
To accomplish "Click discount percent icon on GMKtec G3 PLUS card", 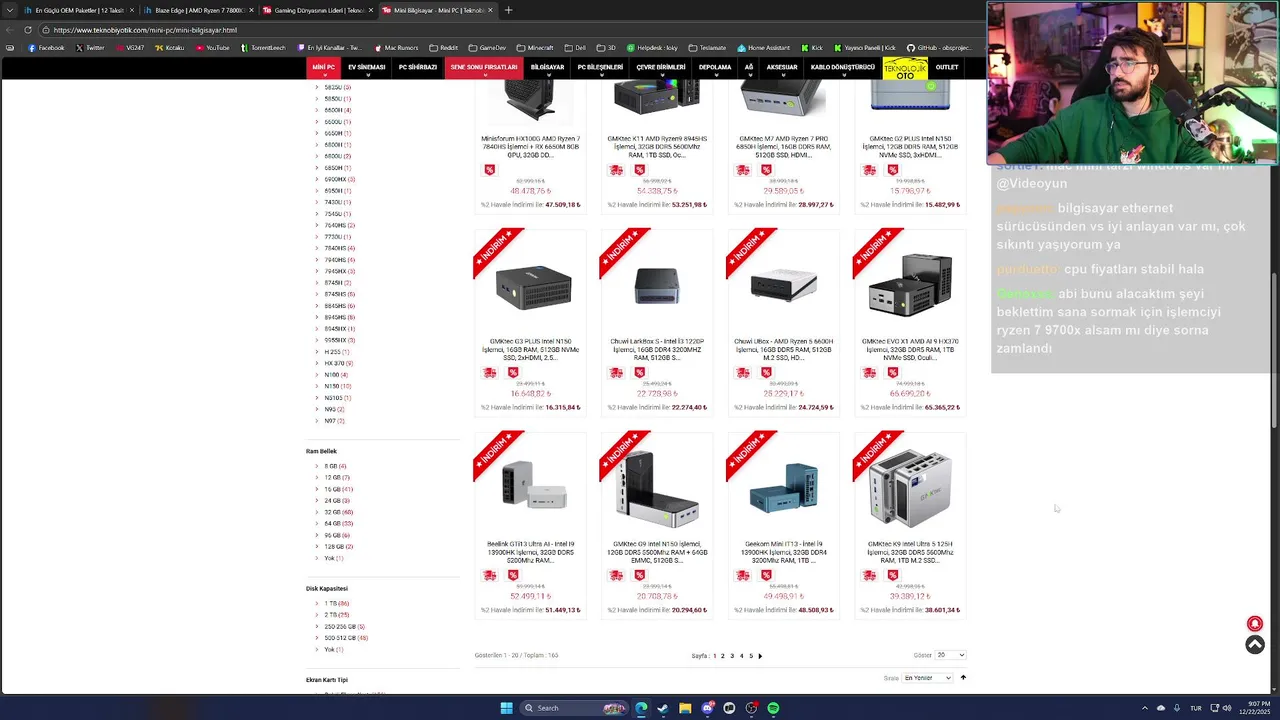I will pyautogui.click(x=513, y=373).
